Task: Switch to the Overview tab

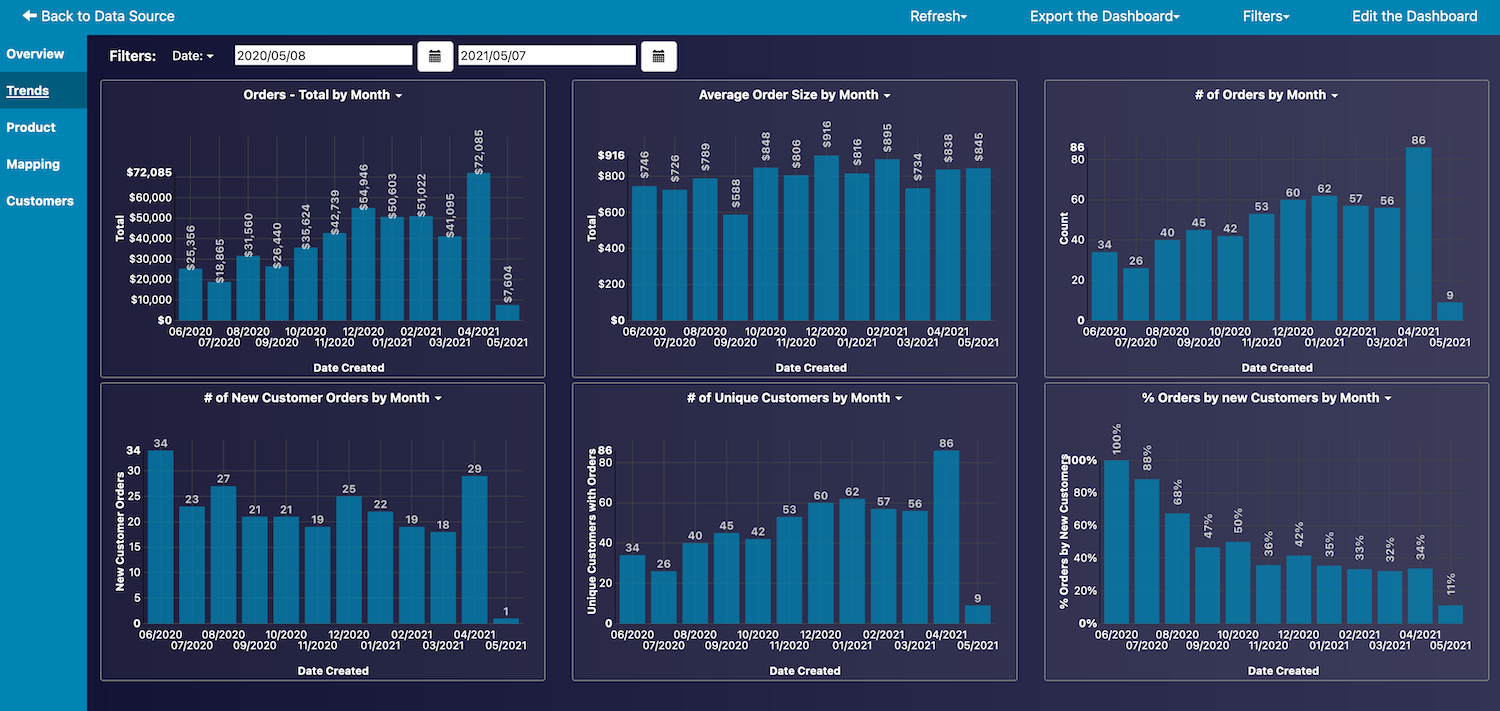Action: 35,54
